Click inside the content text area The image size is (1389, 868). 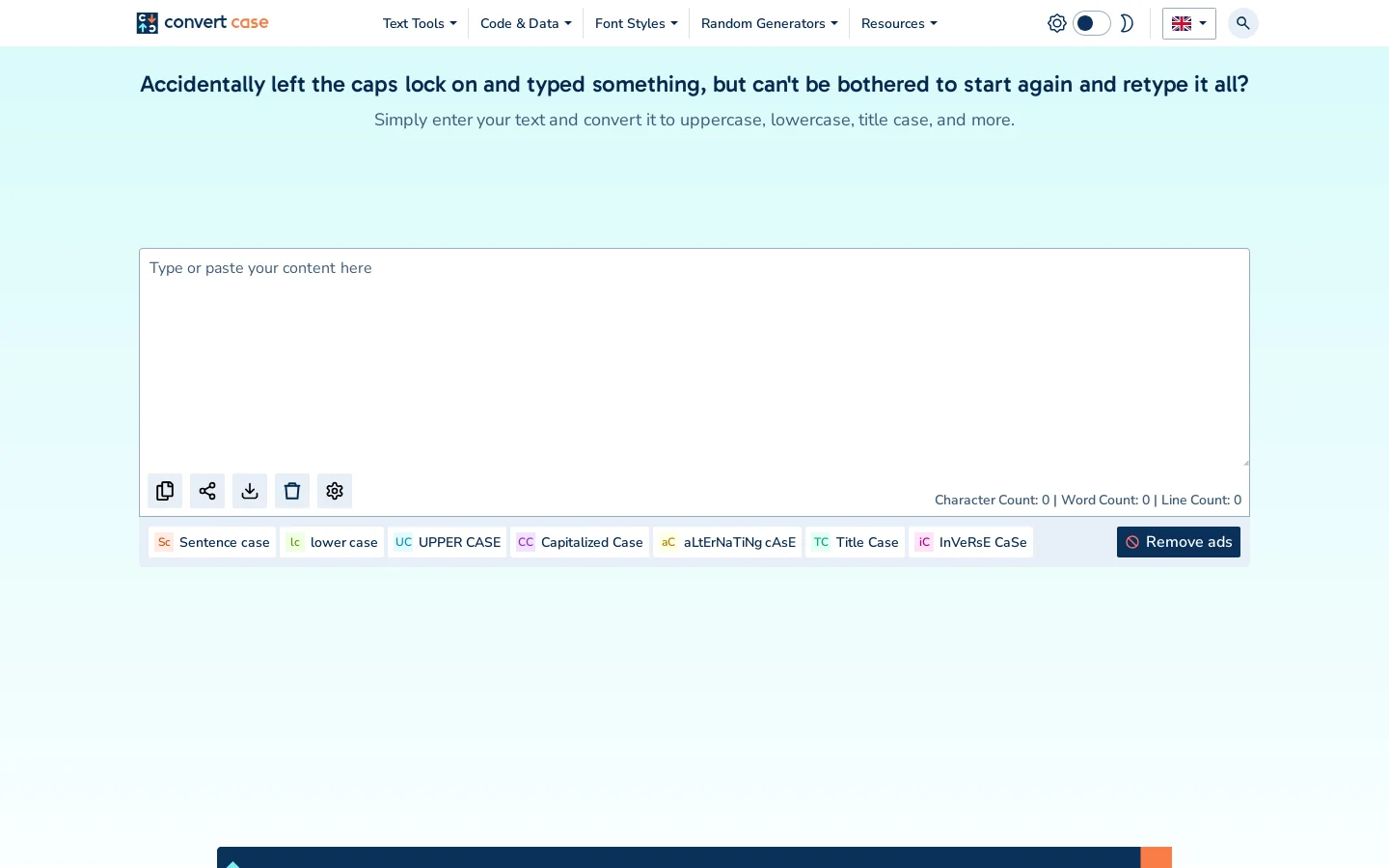point(694,357)
